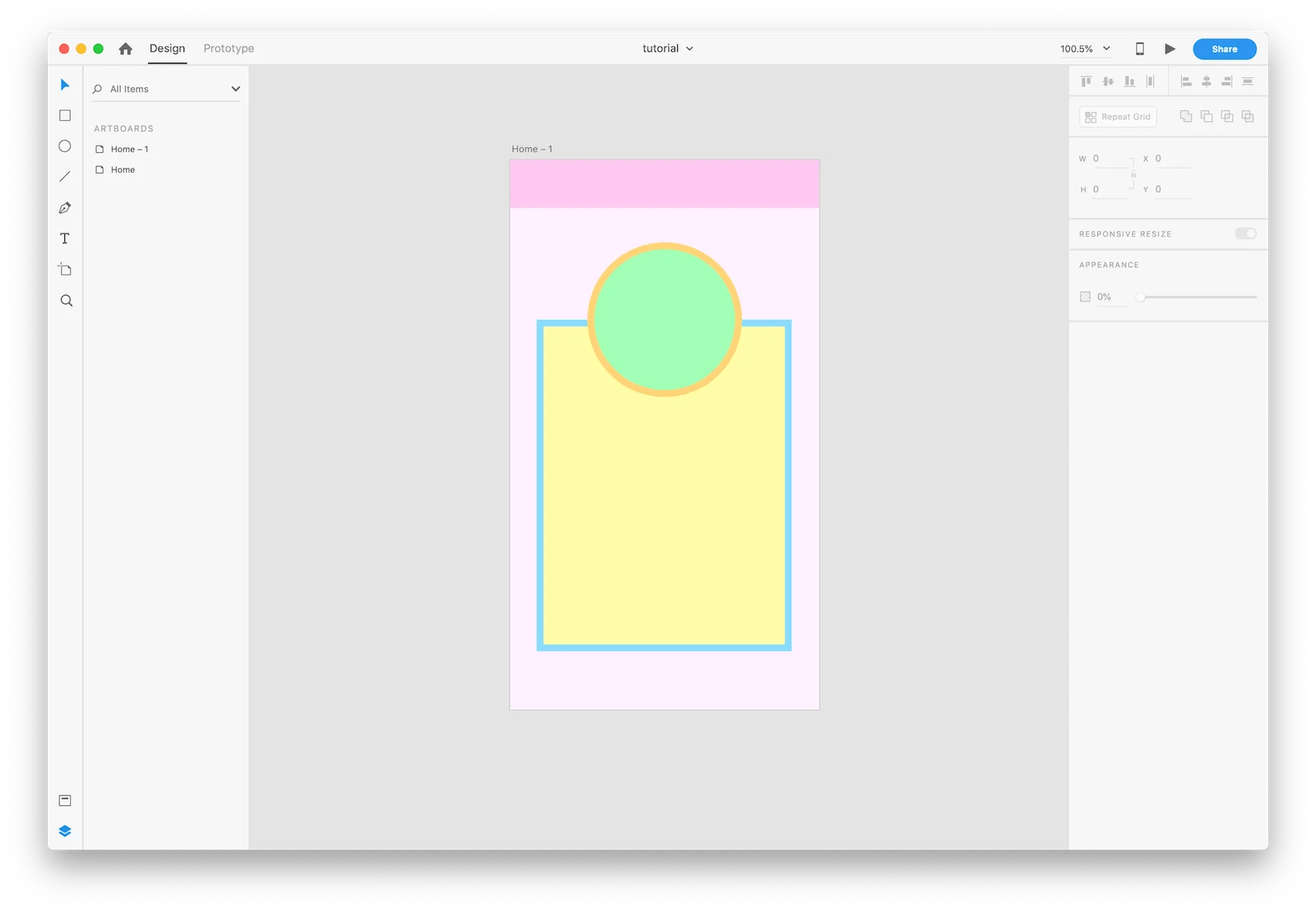This screenshot has height=913, width=1316.
Task: Click the Home – 1 artboard title on canvas
Action: (532, 149)
